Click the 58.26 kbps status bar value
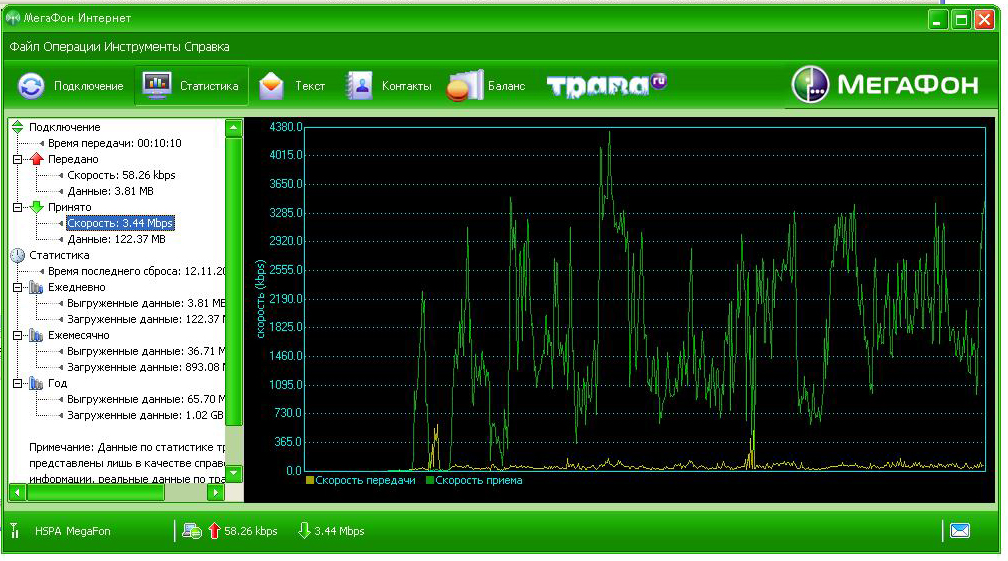This screenshot has width=1008, height=561. click(x=251, y=531)
